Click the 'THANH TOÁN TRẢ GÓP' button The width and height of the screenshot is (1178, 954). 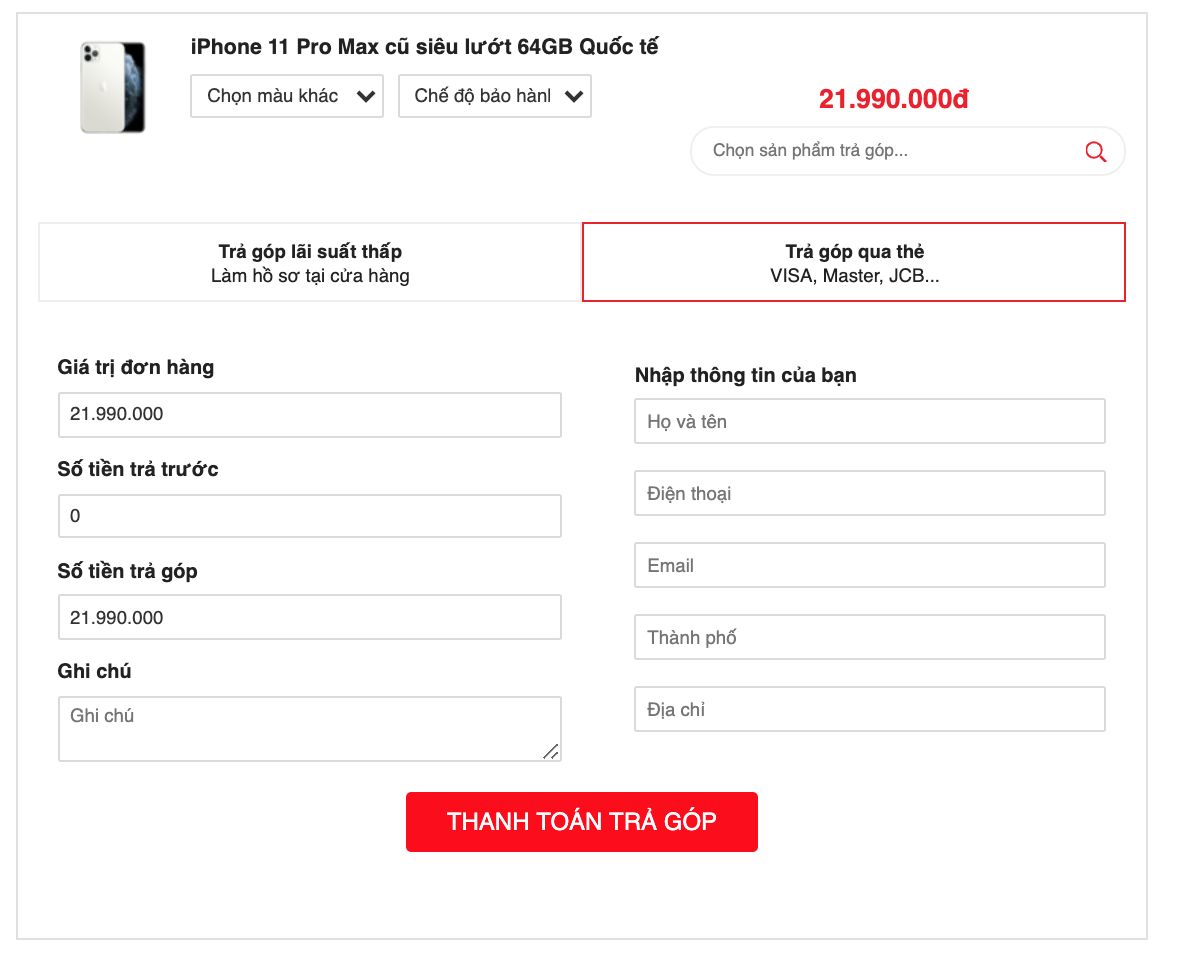581,822
